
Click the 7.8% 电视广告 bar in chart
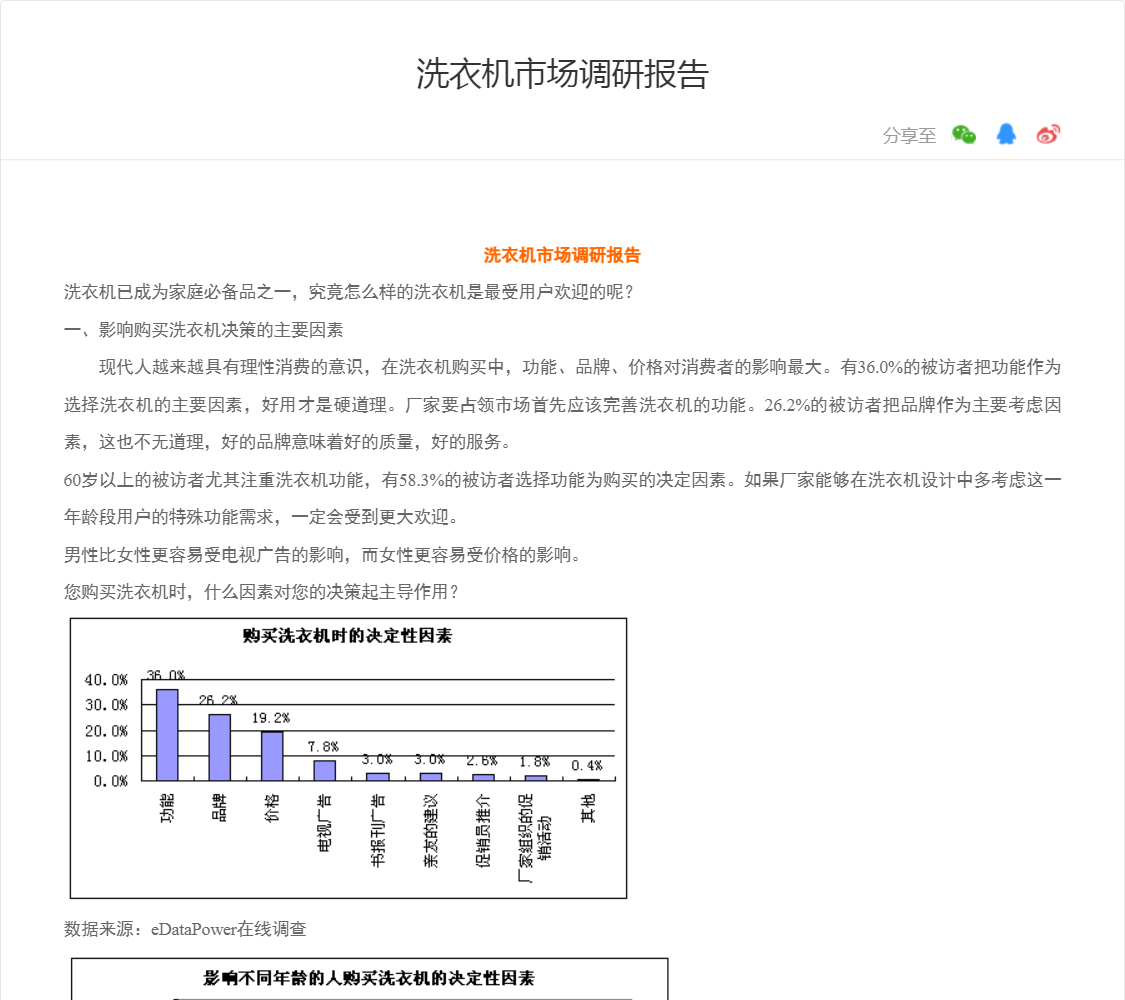pyautogui.click(x=324, y=770)
